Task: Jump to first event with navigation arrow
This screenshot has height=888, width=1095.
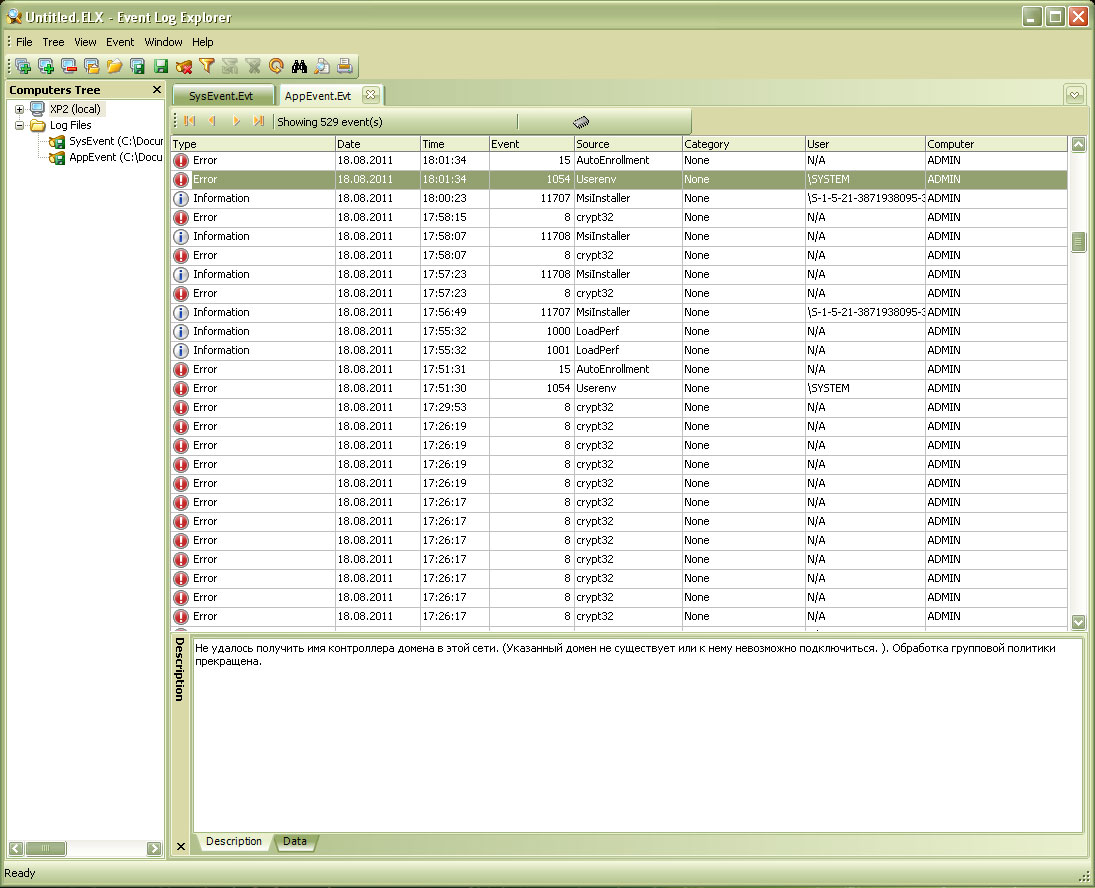Action: (x=190, y=122)
